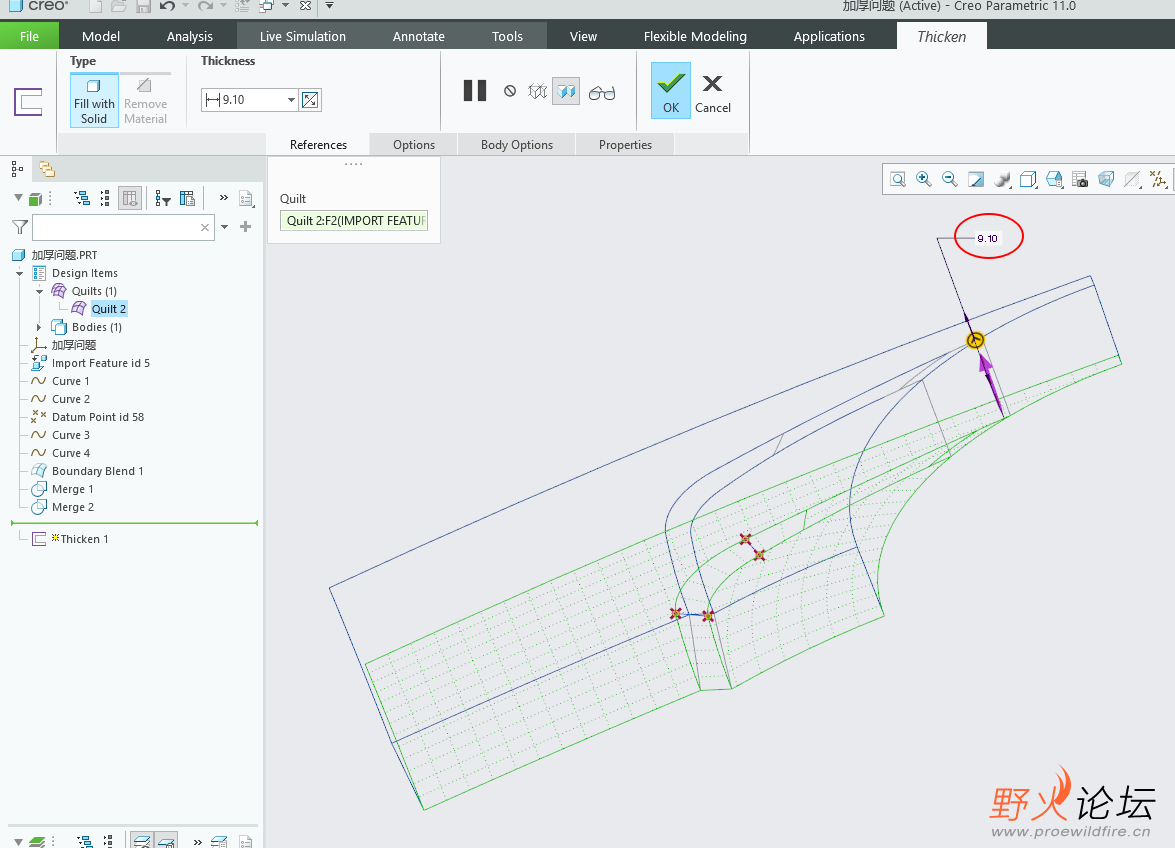Switch to the Model Tree tab icon
This screenshot has width=1175, height=848.
[x=17, y=169]
